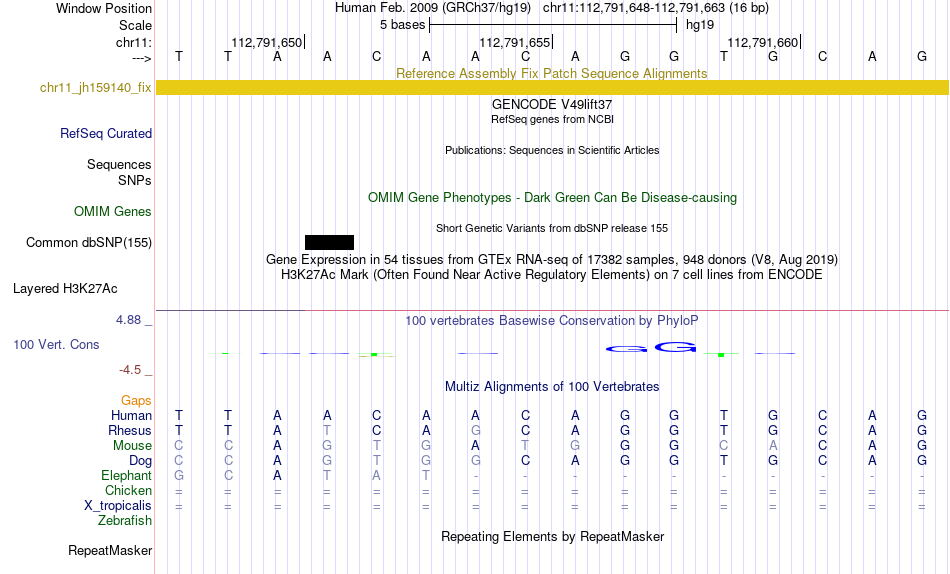Click the large G logo in PhyloP track
The width and height of the screenshot is (950, 574).
click(x=675, y=347)
